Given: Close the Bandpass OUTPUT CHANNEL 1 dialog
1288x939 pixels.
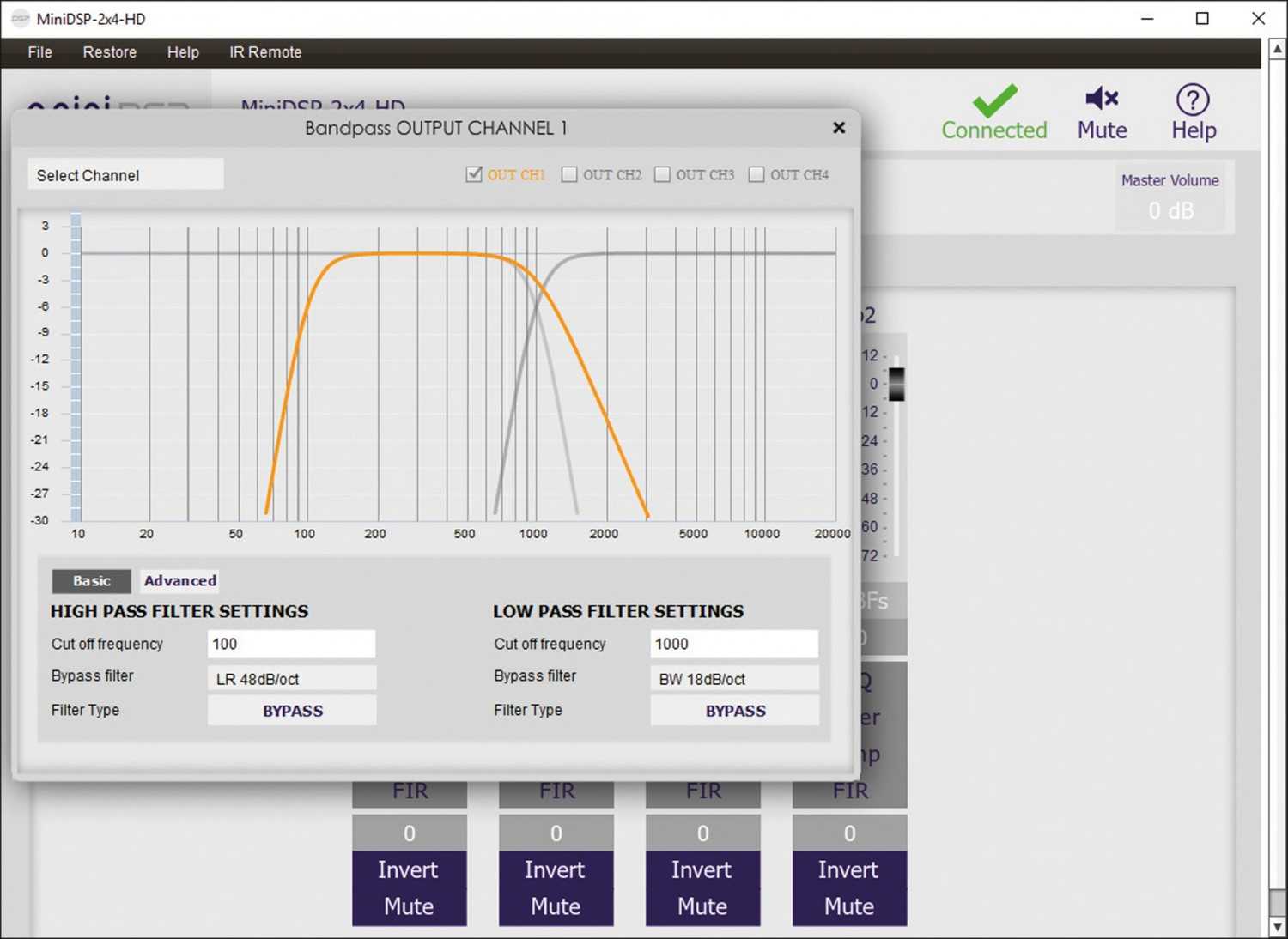Looking at the screenshot, I should click(x=839, y=128).
